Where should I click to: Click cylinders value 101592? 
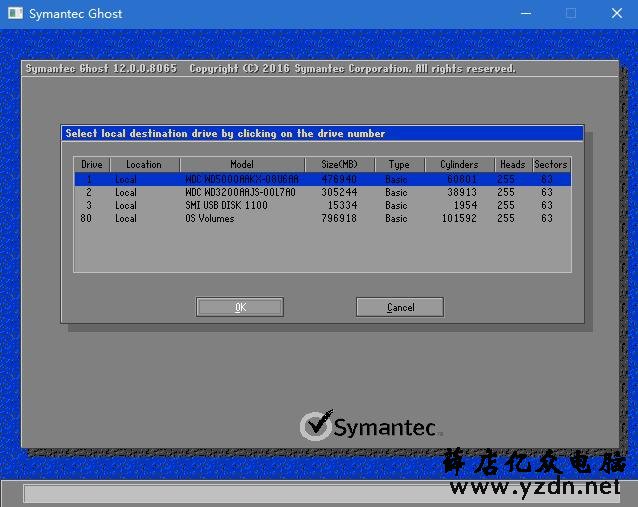coord(459,218)
